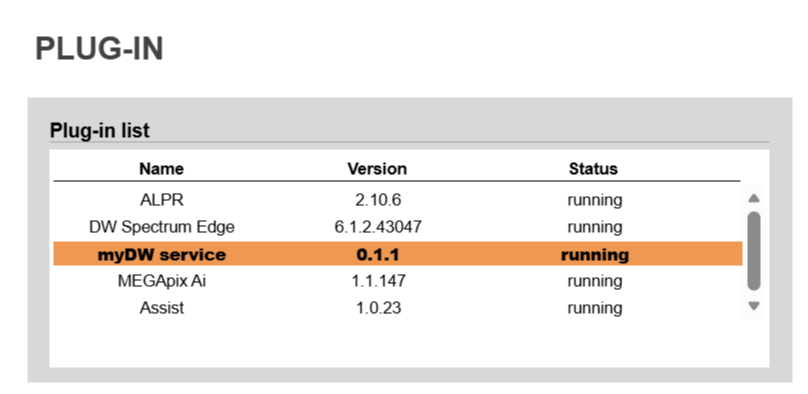The height and width of the screenshot is (394, 808).
Task: Click the Version column header
Action: 377,168
